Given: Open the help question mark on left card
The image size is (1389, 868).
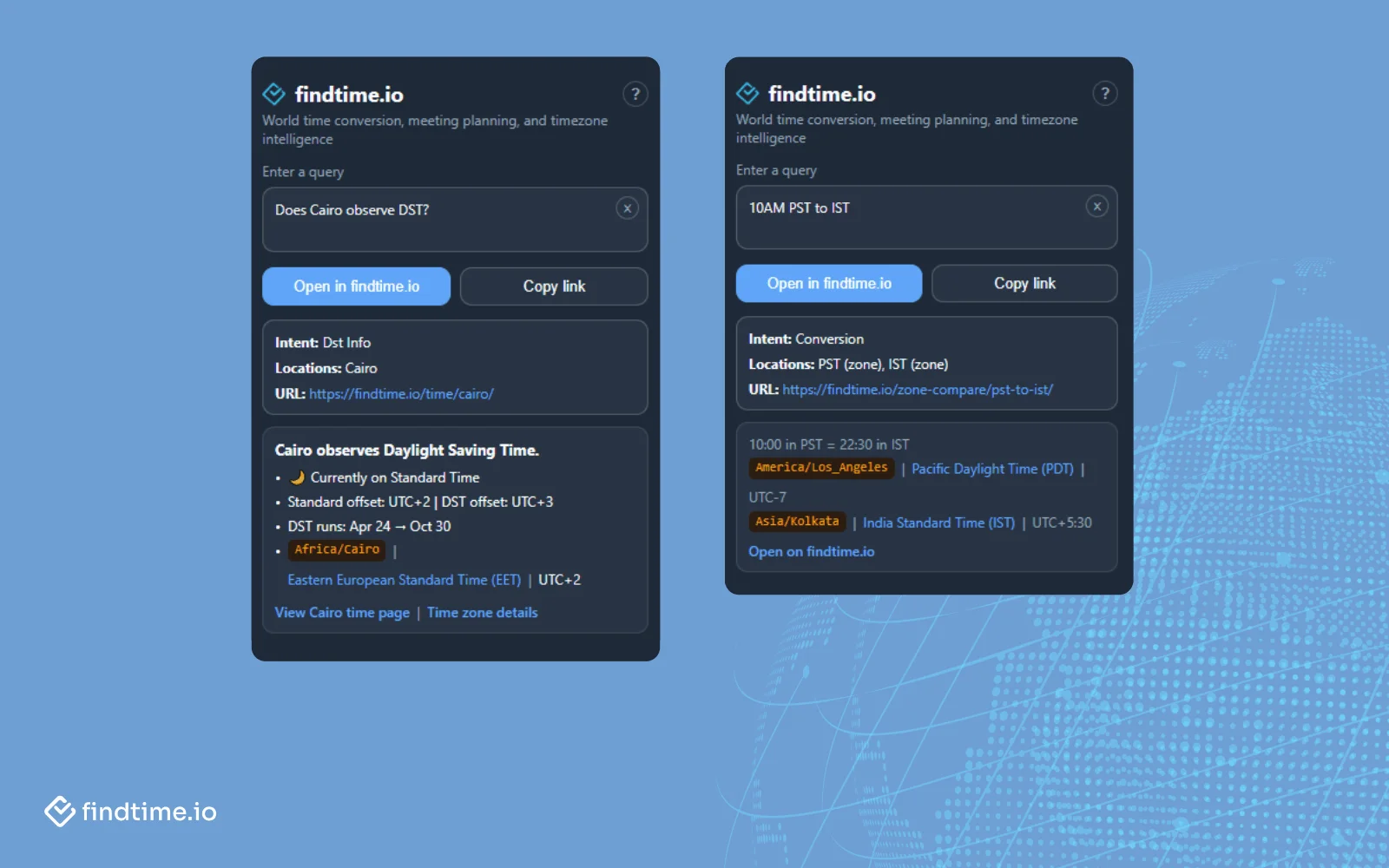Looking at the screenshot, I should click(635, 95).
